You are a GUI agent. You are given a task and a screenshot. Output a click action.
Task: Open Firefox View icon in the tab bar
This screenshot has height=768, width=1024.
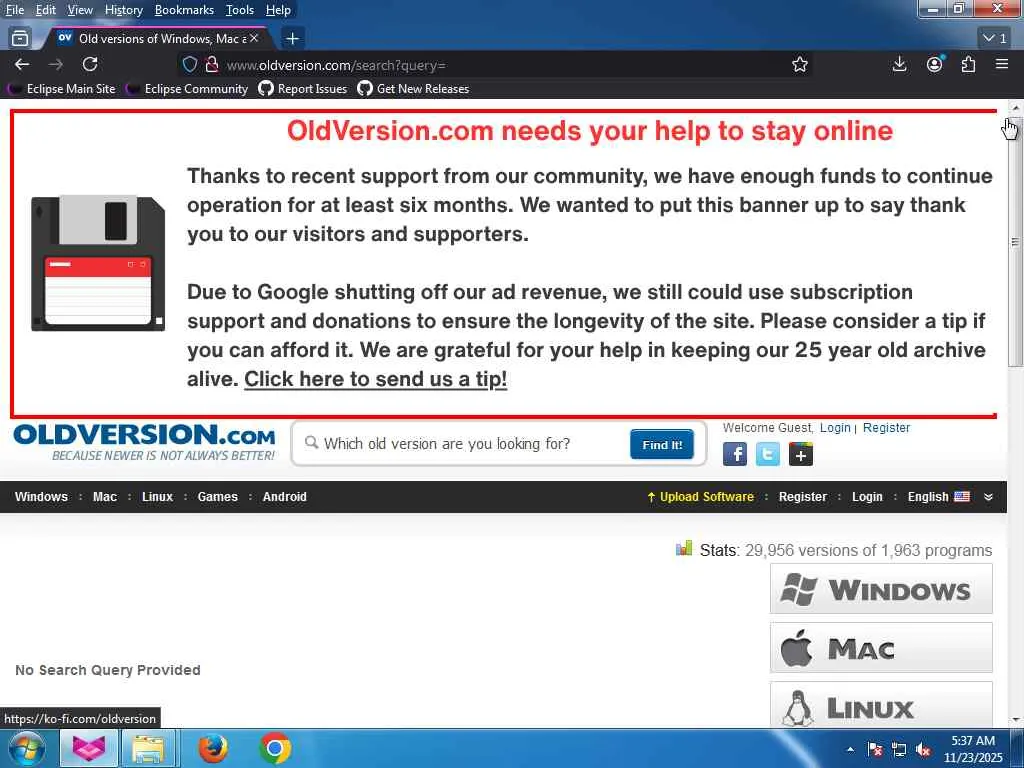point(20,39)
